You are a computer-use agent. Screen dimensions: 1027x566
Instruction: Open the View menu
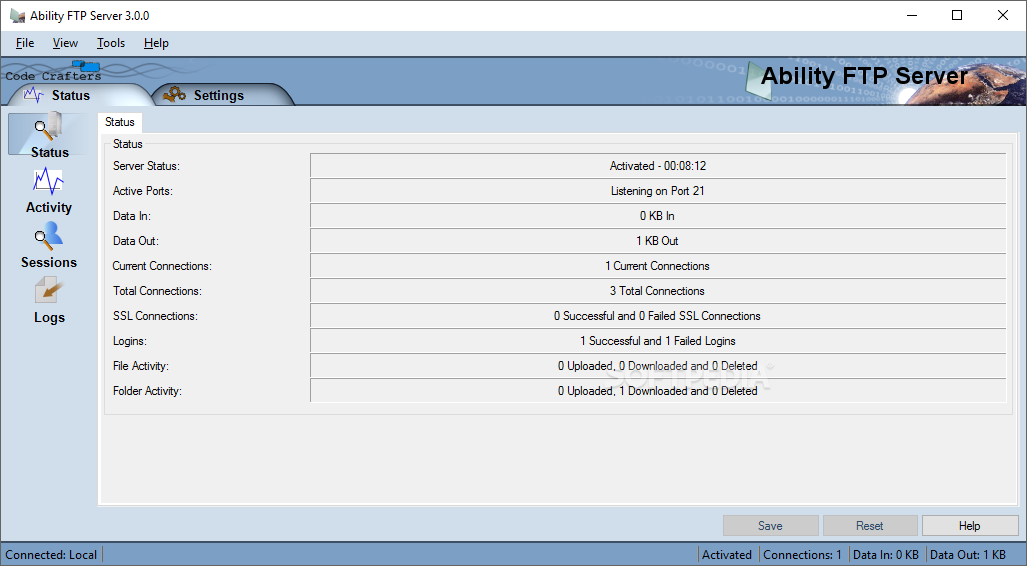coord(65,43)
